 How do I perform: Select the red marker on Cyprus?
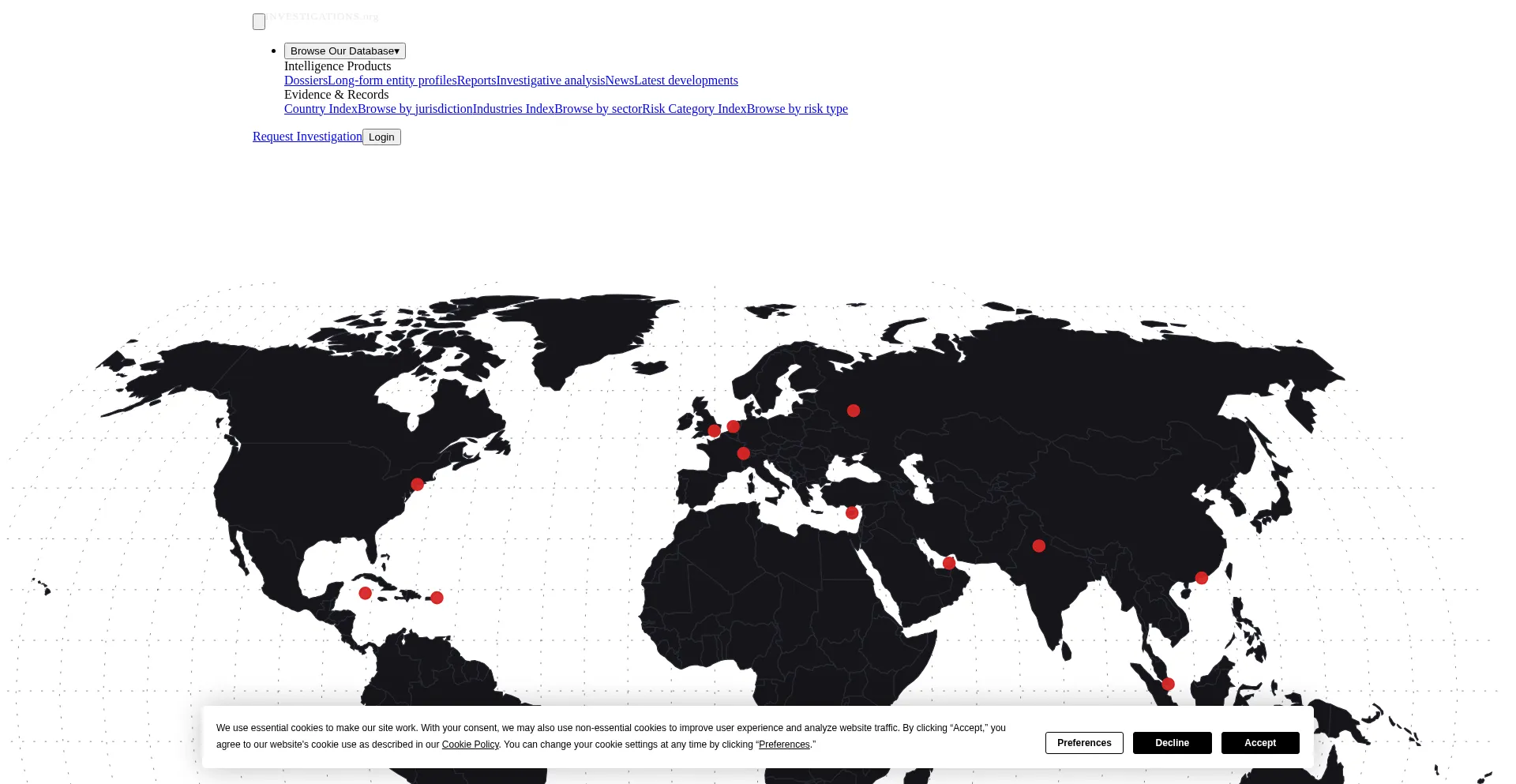852,513
